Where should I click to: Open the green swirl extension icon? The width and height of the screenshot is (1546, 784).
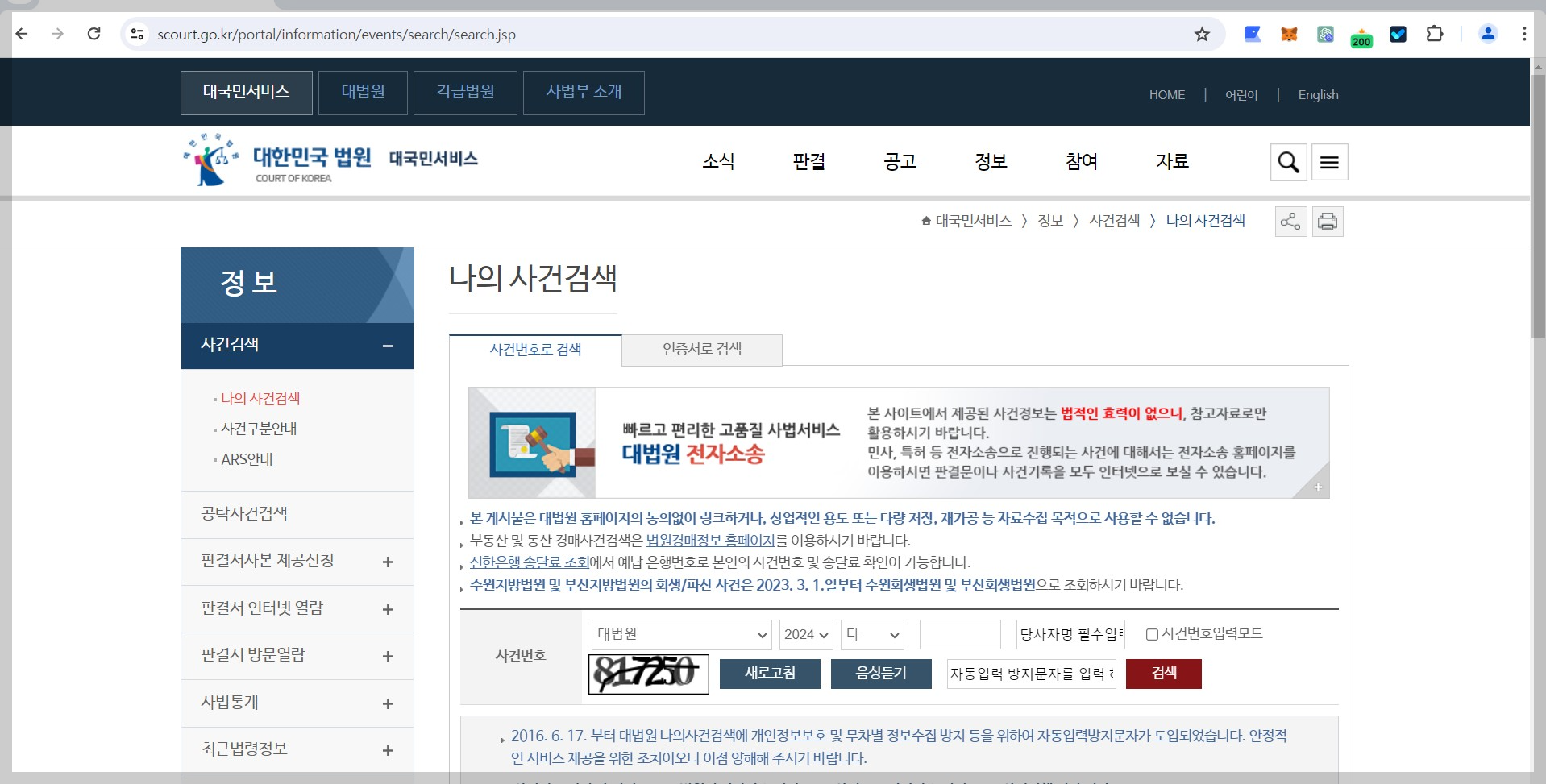pyautogui.click(x=1325, y=34)
